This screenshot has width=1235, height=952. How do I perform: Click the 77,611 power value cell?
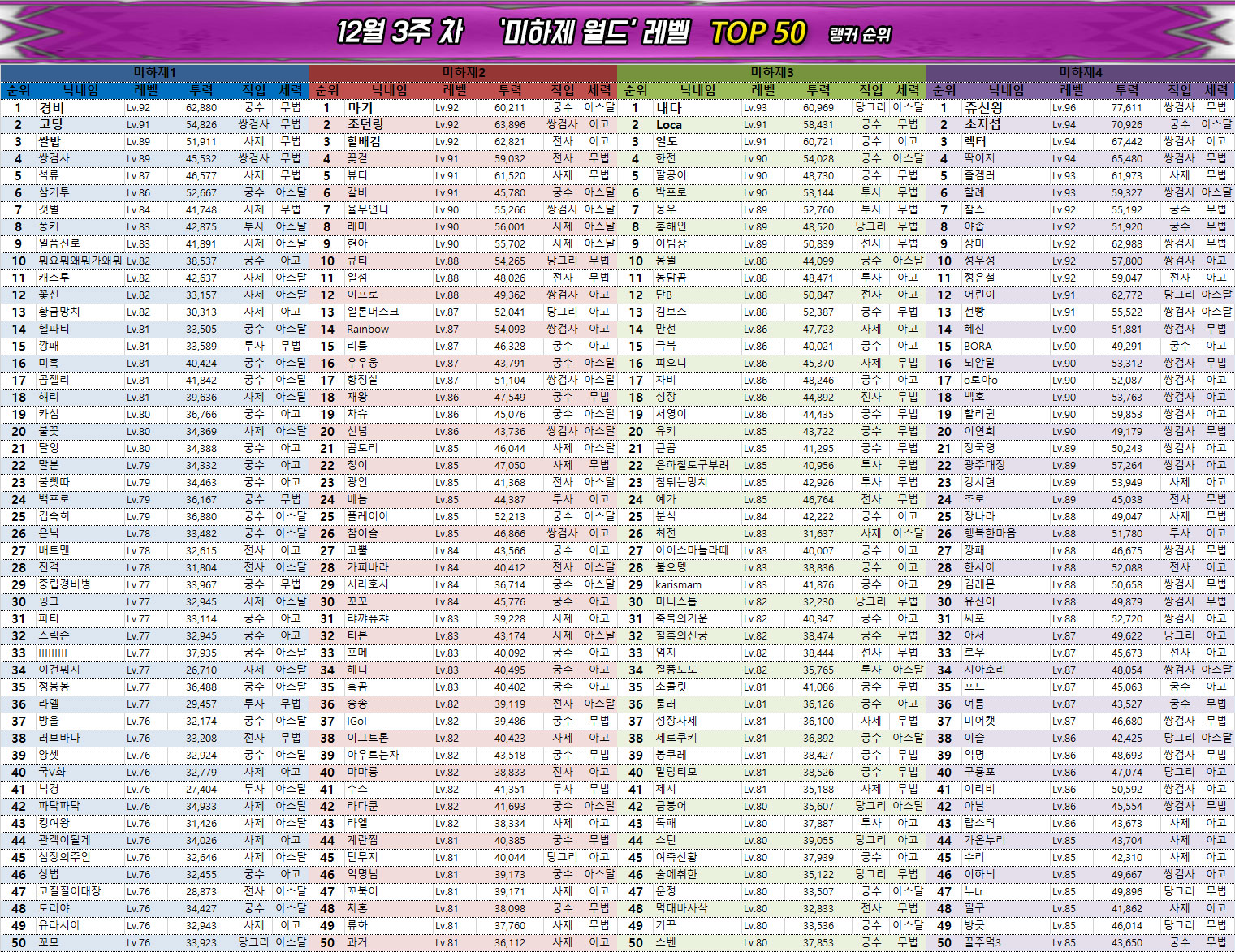(x=1127, y=107)
